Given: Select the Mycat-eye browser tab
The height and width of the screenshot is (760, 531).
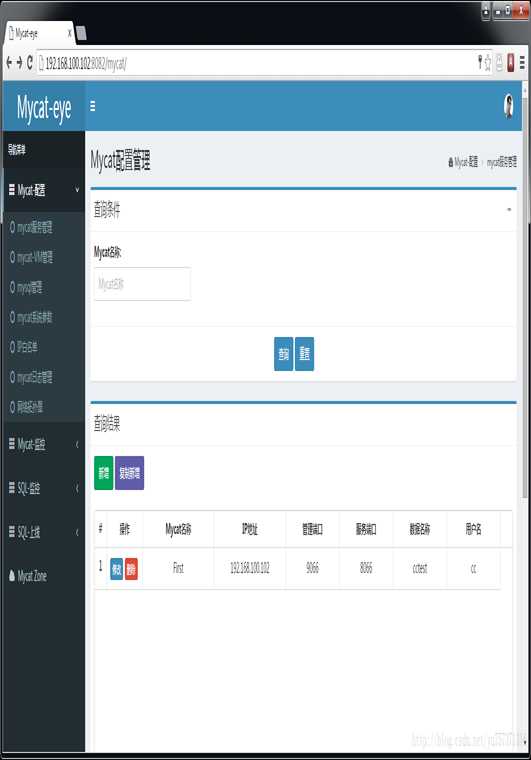Looking at the screenshot, I should (40, 33).
